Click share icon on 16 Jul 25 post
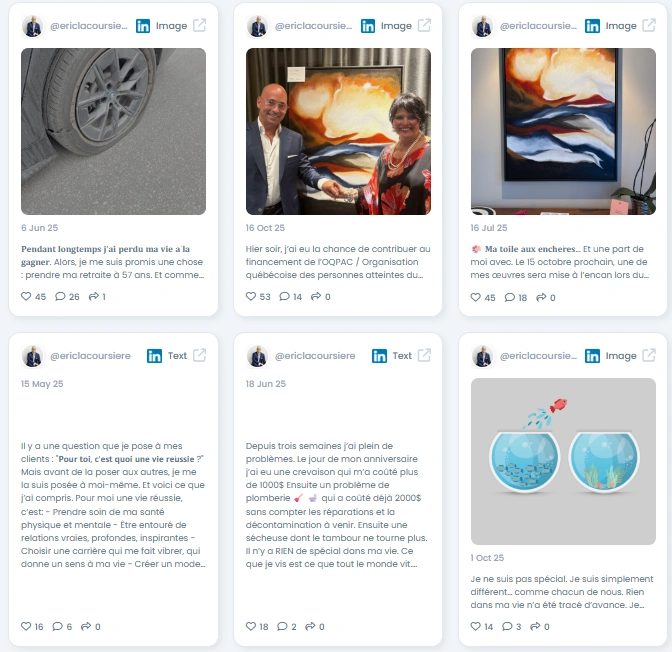Viewport: 672px width, 652px height. [x=541, y=297]
